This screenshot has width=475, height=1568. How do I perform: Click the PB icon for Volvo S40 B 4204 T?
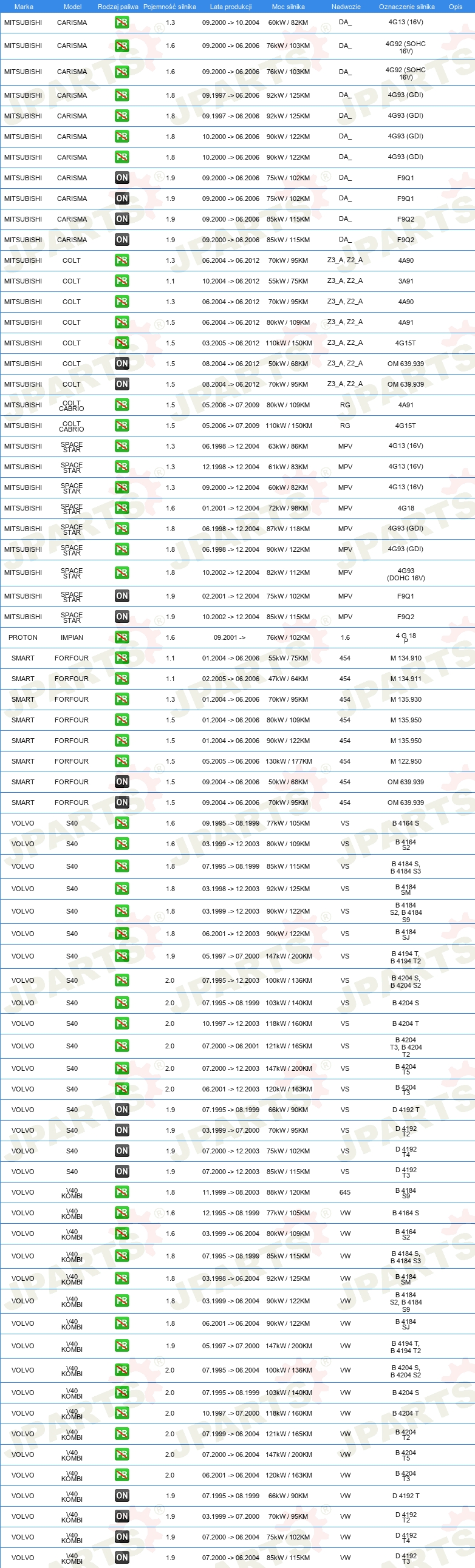click(122, 1023)
